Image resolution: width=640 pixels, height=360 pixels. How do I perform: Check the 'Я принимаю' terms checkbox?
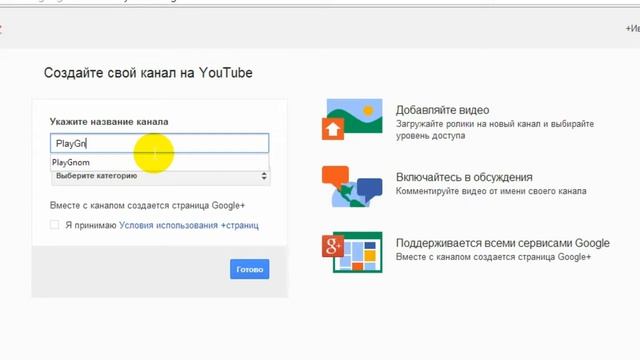click(54, 224)
